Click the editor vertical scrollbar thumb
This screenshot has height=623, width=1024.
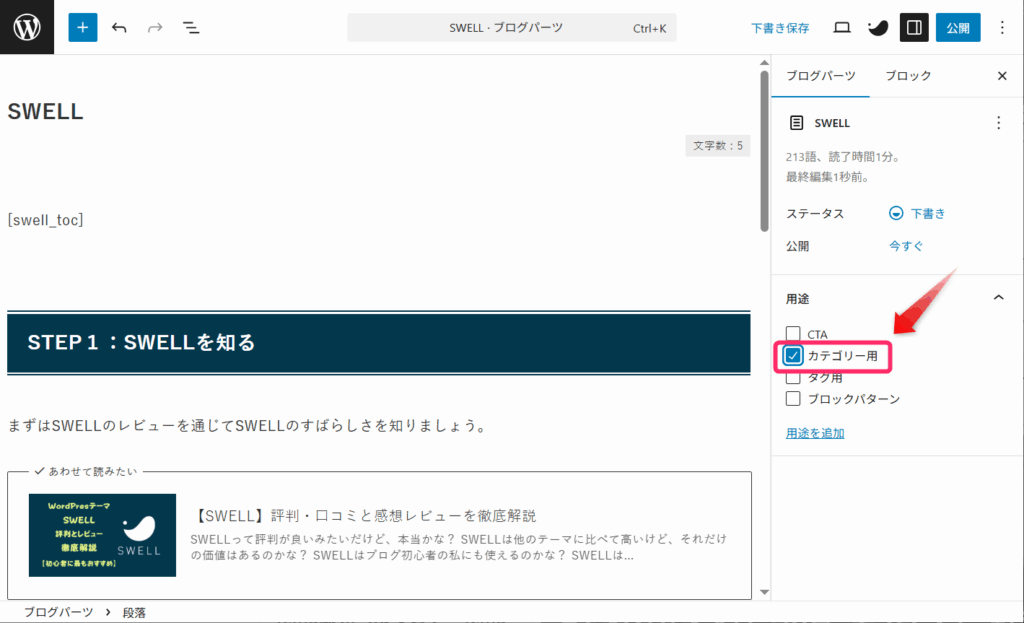(764, 150)
